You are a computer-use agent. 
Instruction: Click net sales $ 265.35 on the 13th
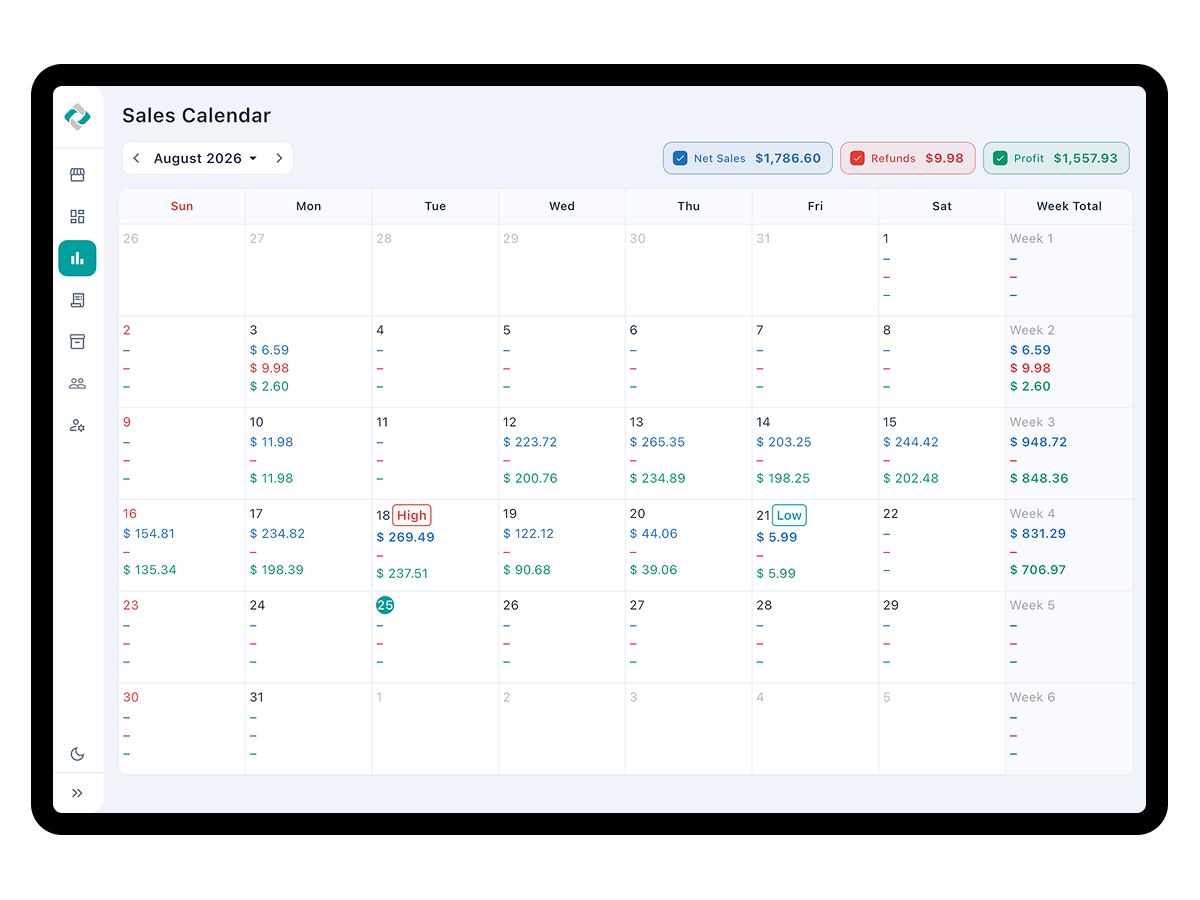point(657,442)
